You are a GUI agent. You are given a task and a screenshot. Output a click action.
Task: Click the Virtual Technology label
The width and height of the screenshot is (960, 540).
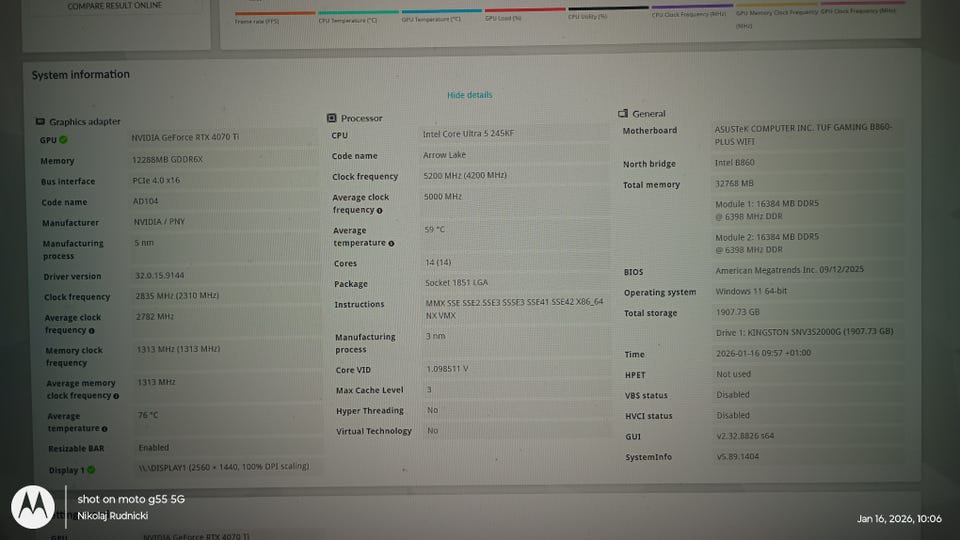(373, 431)
